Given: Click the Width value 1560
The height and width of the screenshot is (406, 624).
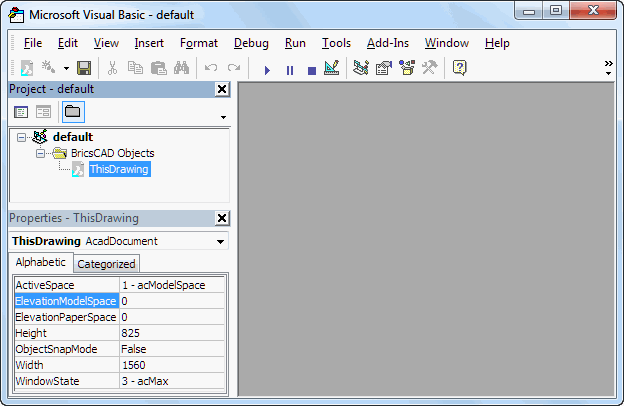Looking at the screenshot, I should [172, 365].
